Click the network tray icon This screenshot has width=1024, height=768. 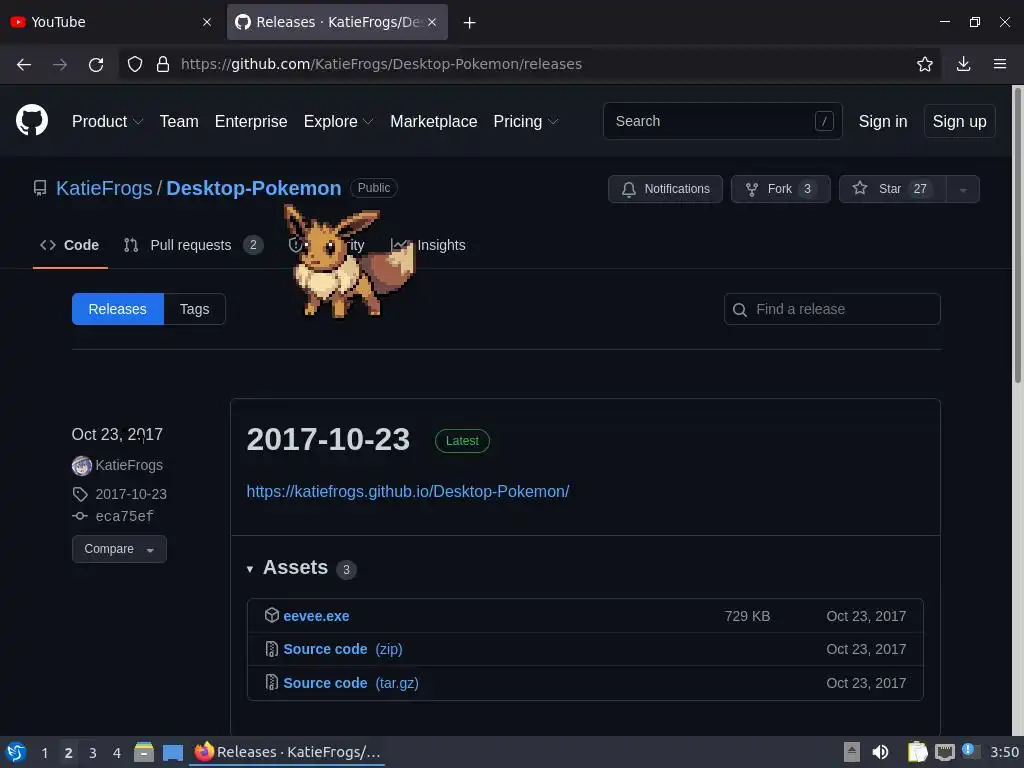(x=944, y=753)
